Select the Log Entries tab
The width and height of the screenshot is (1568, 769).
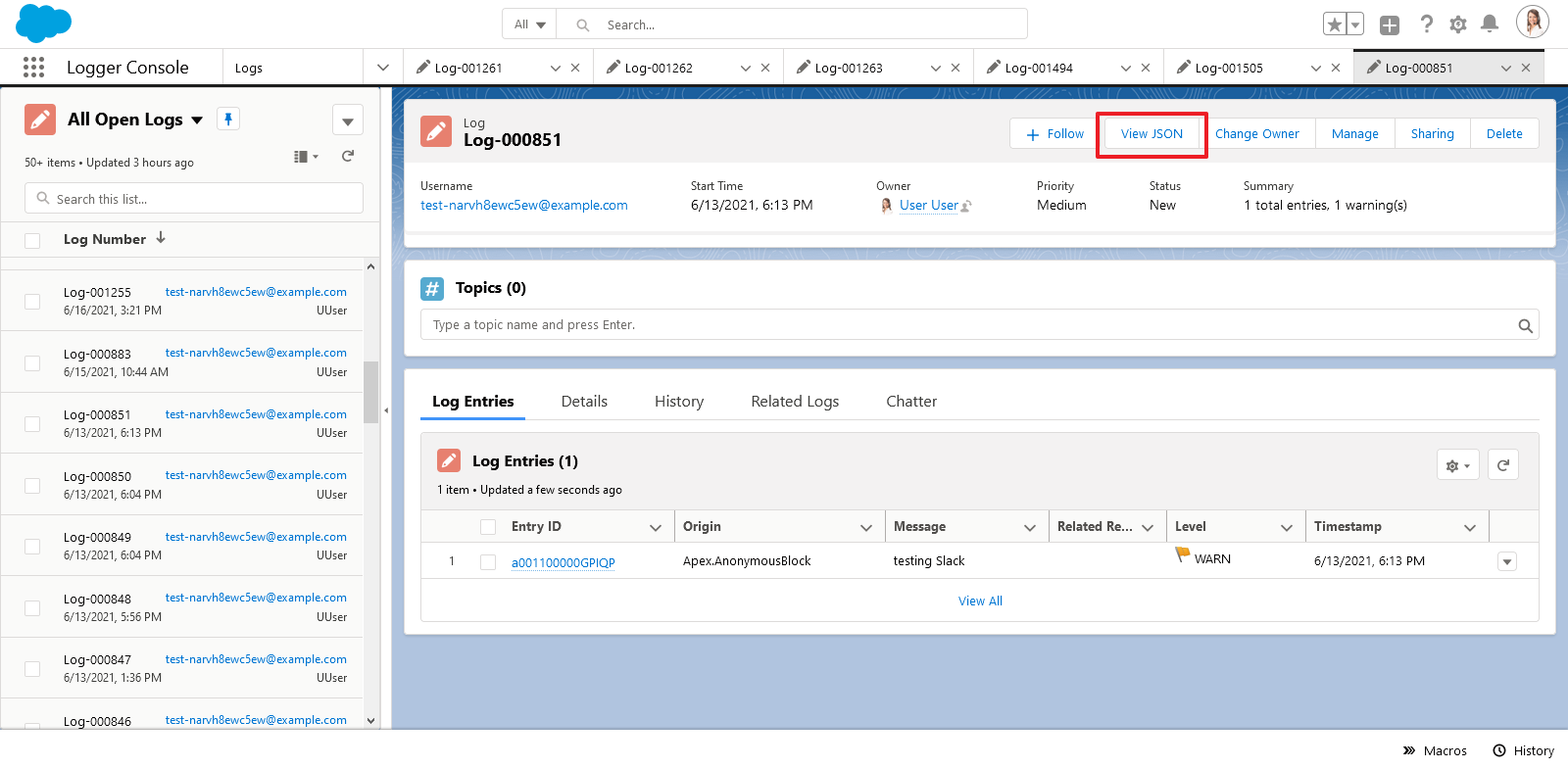tap(472, 402)
